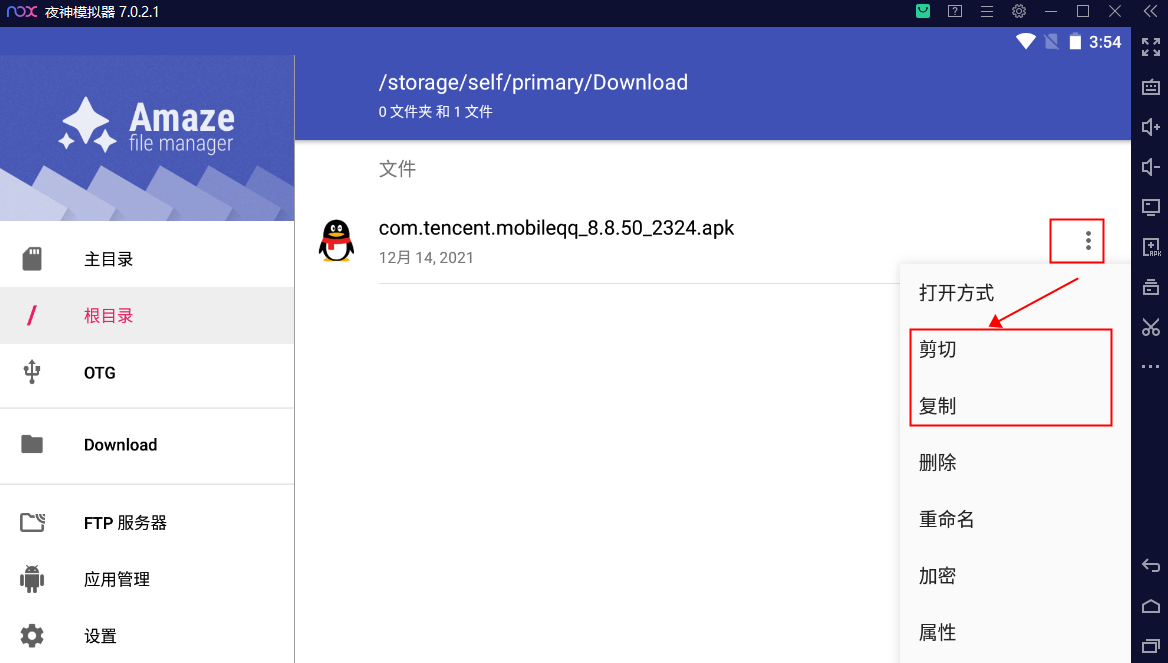Click the Nox recent apps button
The image size is (1168, 663).
[x=1150, y=645]
